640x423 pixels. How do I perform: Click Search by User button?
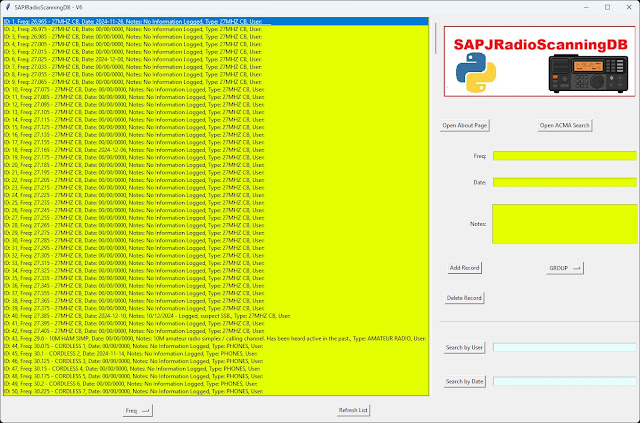[464, 347]
